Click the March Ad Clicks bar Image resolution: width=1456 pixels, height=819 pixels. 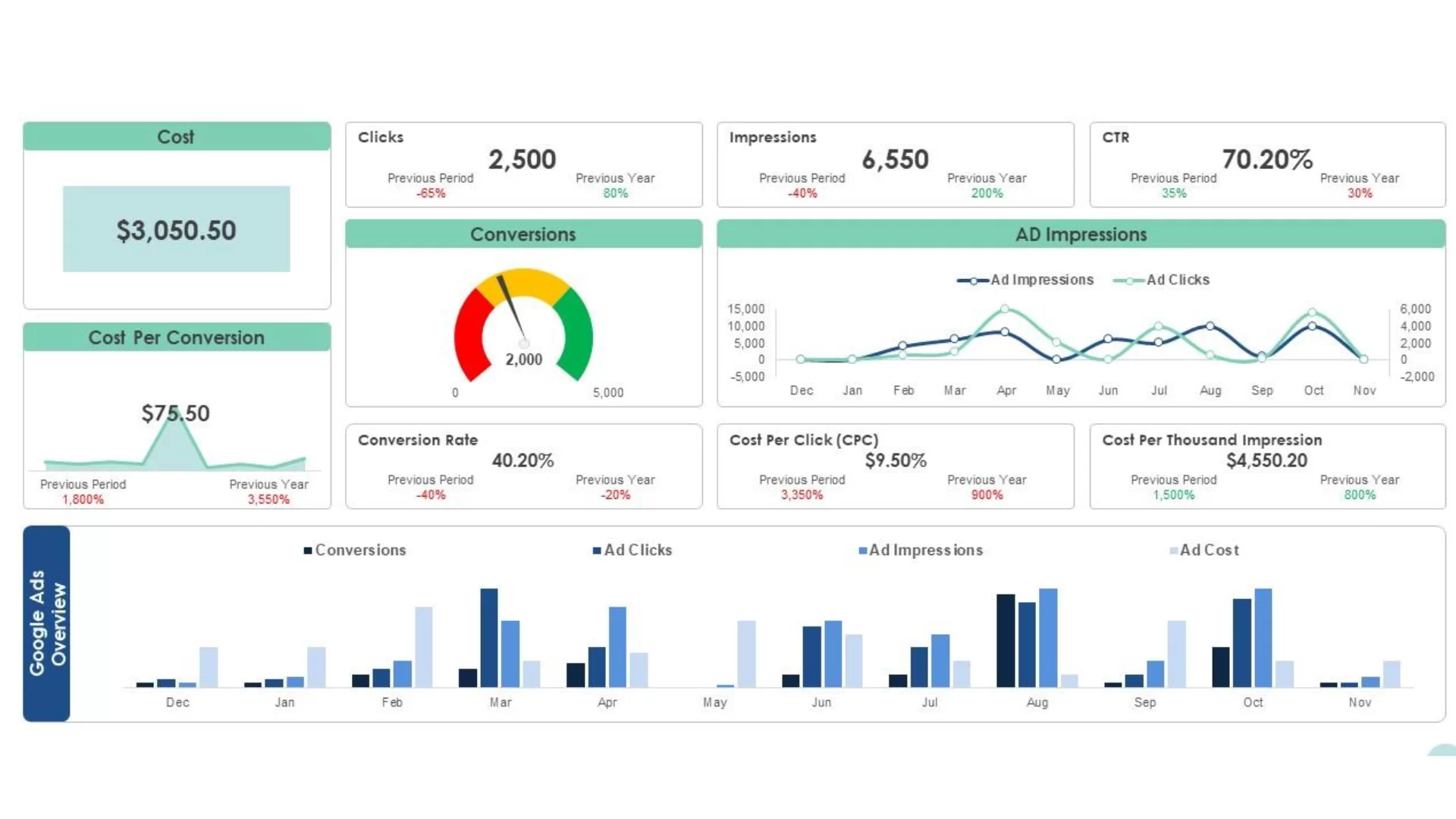(x=489, y=637)
